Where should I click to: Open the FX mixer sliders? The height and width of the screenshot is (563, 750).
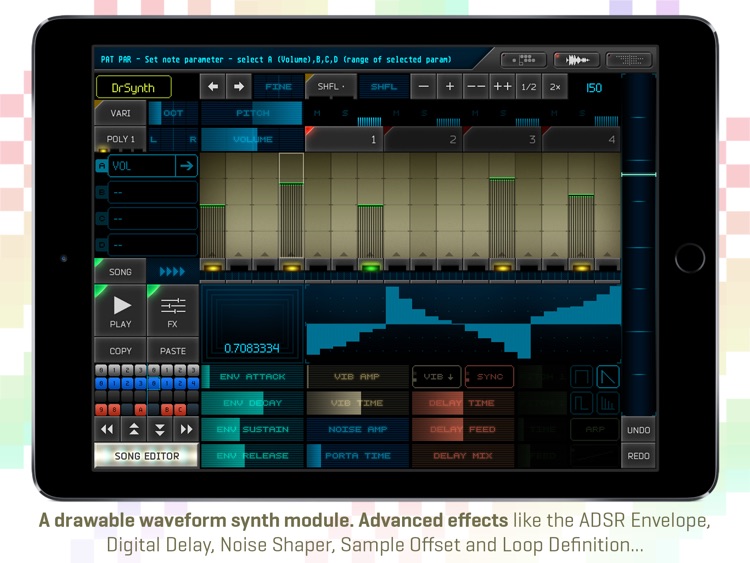(x=173, y=310)
